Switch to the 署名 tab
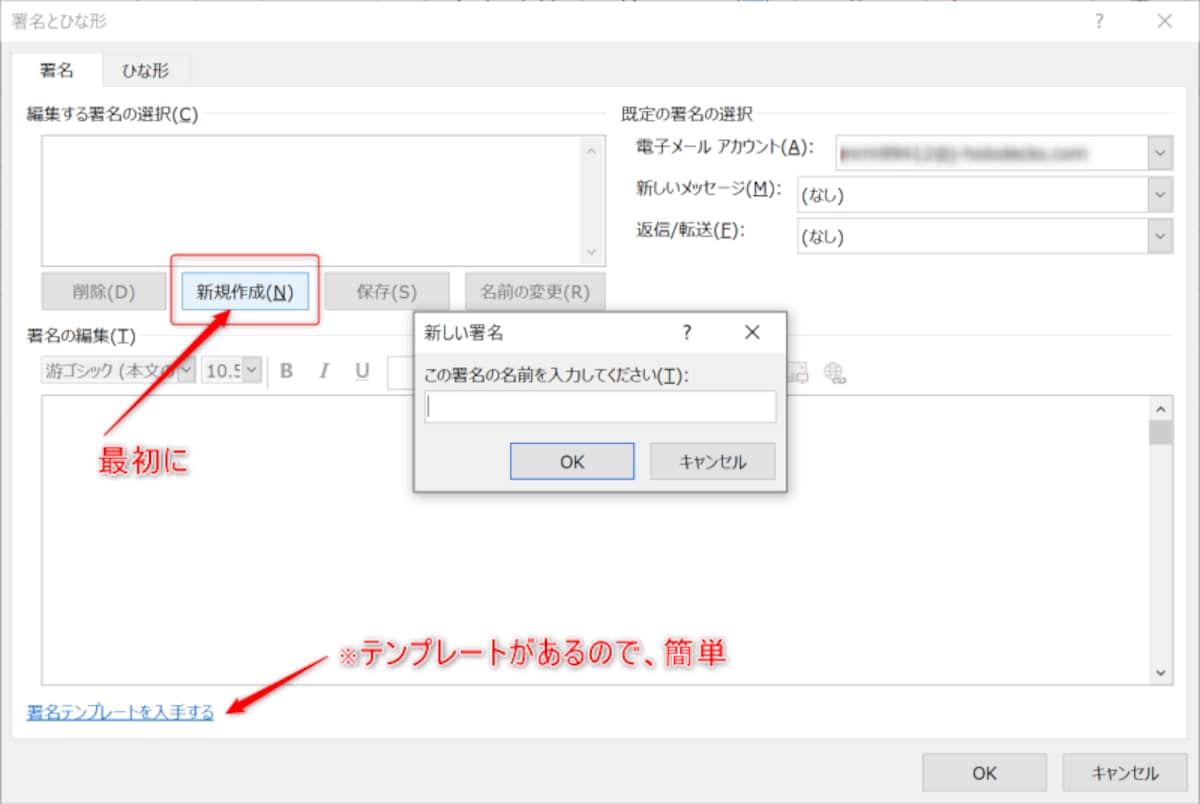 tap(55, 70)
